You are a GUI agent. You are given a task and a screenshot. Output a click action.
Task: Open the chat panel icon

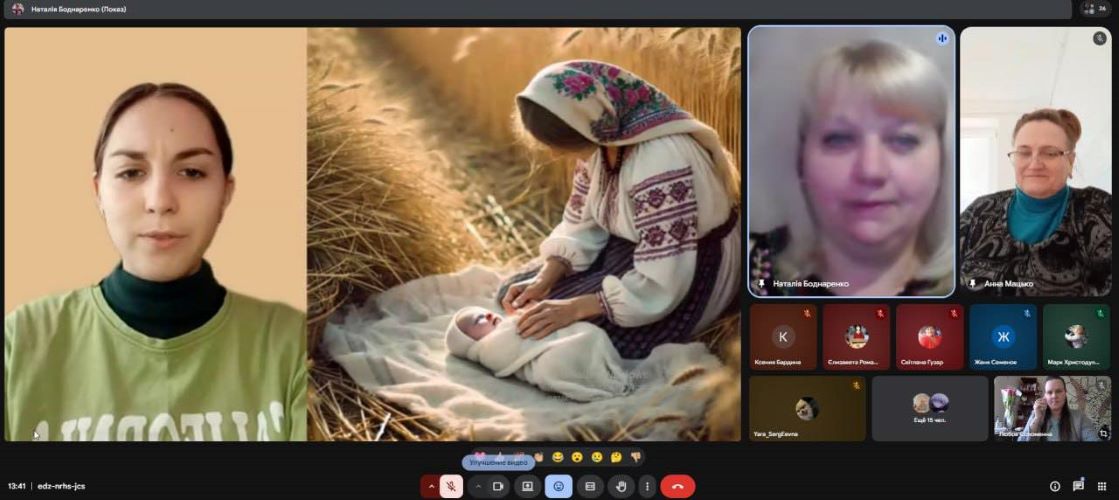click(x=1078, y=486)
